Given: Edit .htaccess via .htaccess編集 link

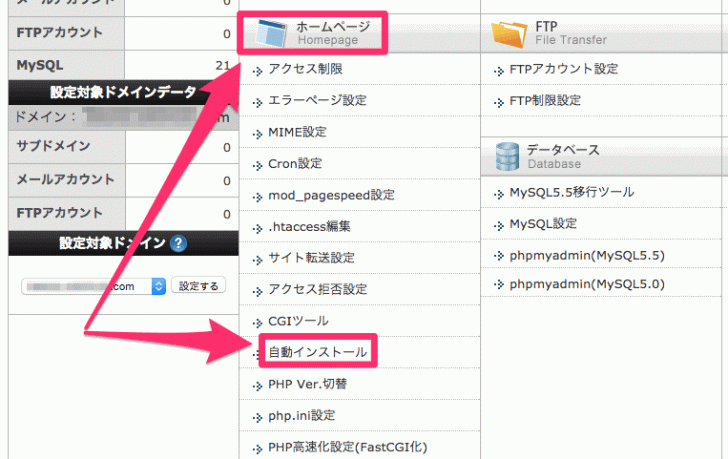Looking at the screenshot, I should (x=309, y=227).
